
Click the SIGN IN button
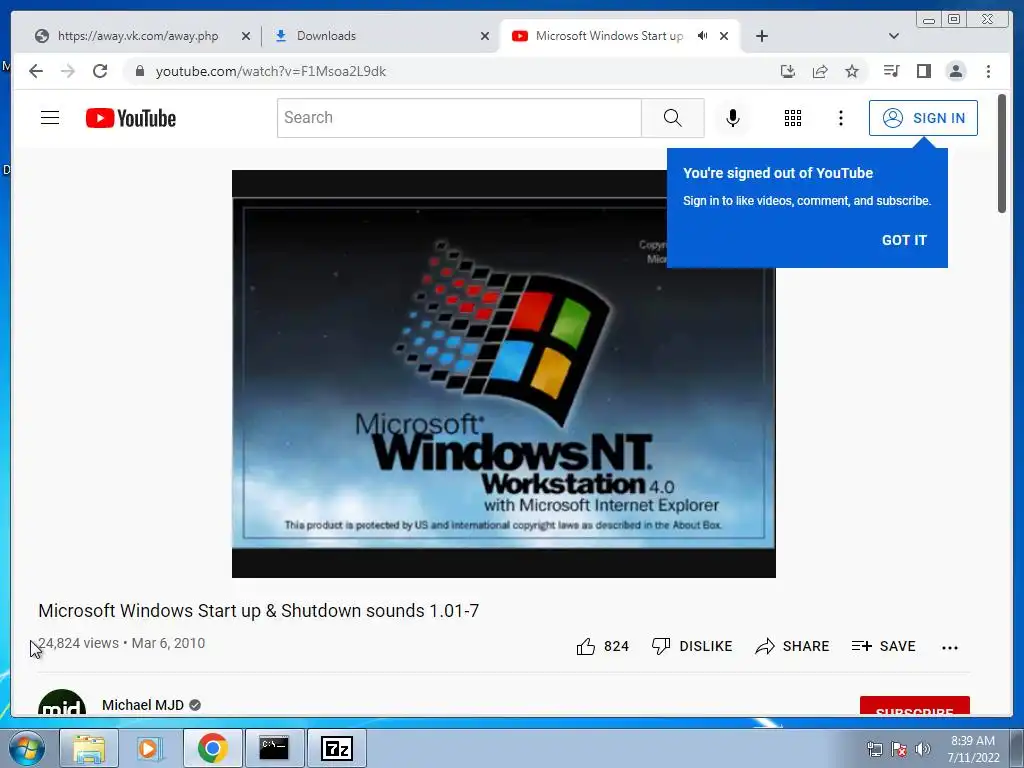[923, 118]
